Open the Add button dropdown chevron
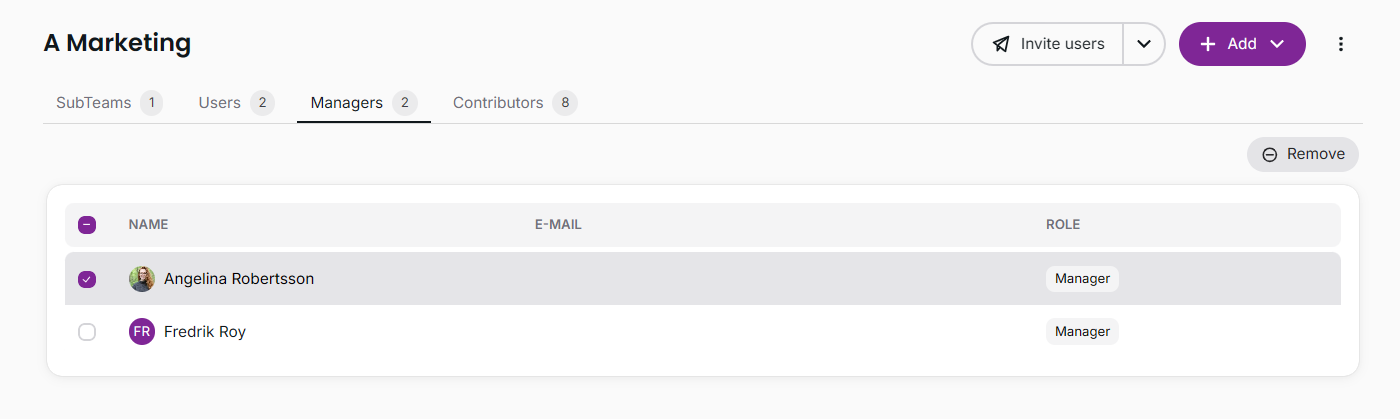Screen dimensions: 1400x419 pos(1276,44)
